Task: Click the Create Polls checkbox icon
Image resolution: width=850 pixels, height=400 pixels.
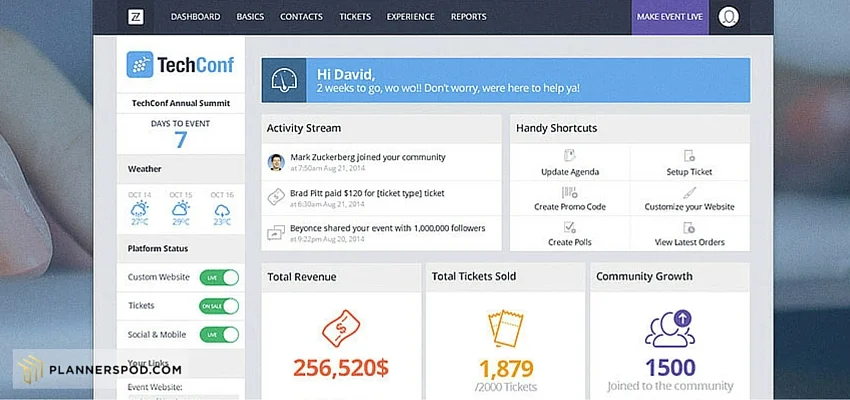Action: (570, 227)
